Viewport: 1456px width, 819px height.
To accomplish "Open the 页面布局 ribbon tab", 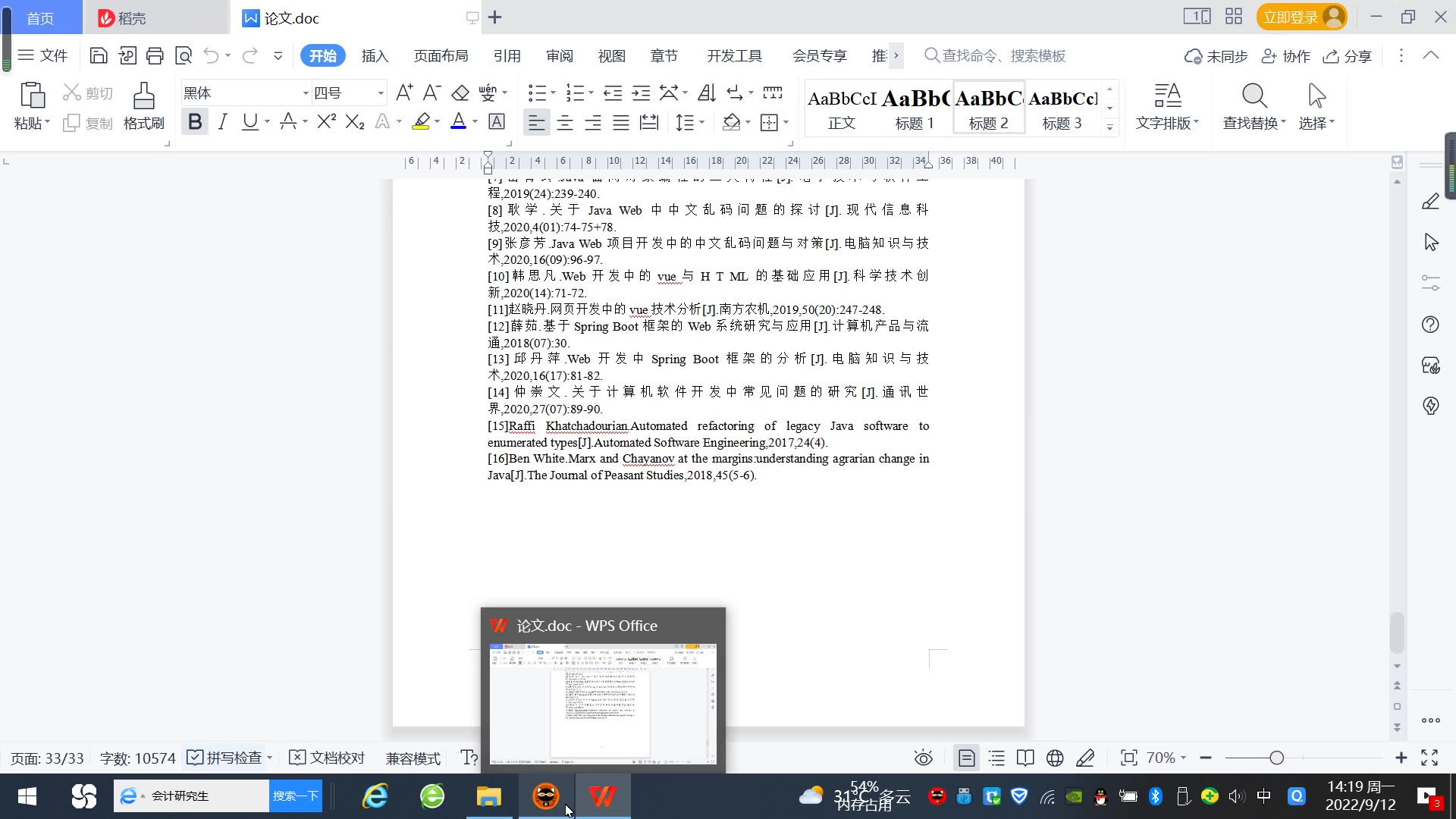I will point(441,55).
